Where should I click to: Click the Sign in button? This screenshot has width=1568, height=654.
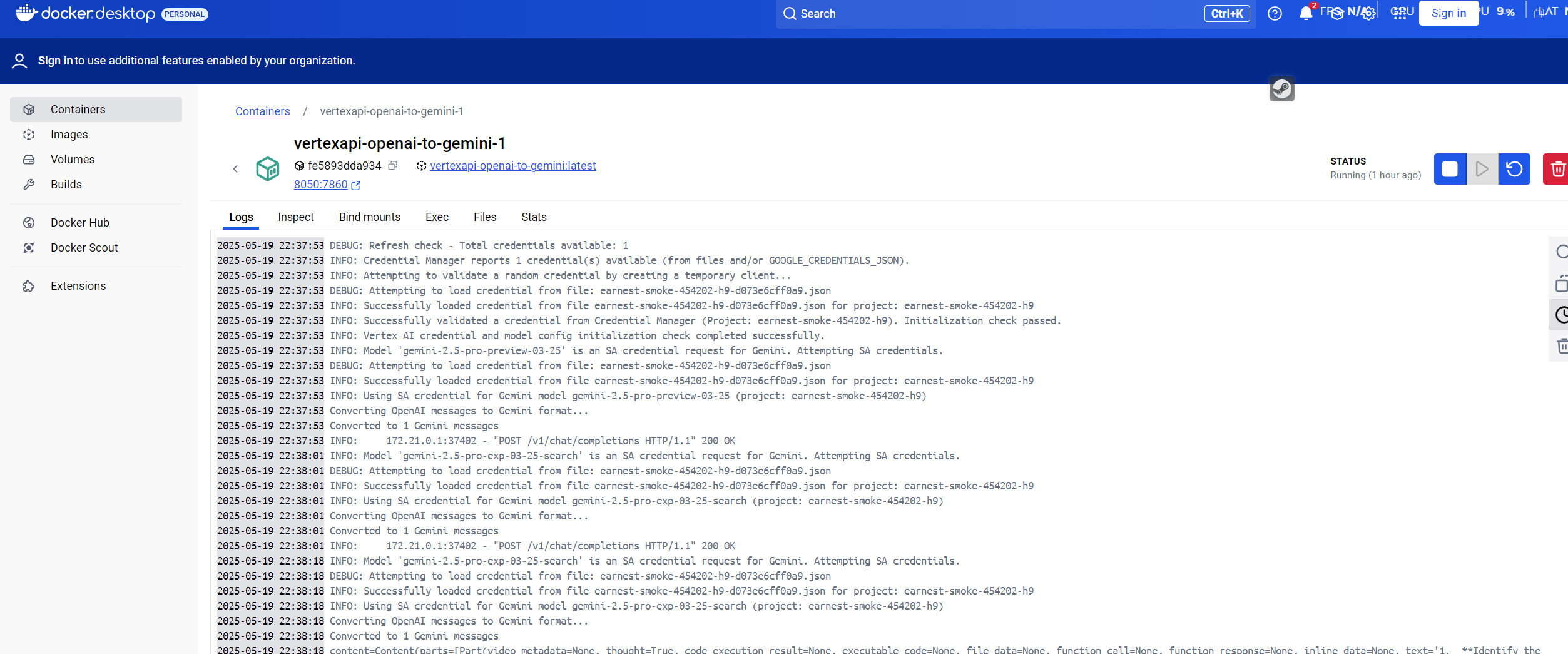tap(1448, 13)
